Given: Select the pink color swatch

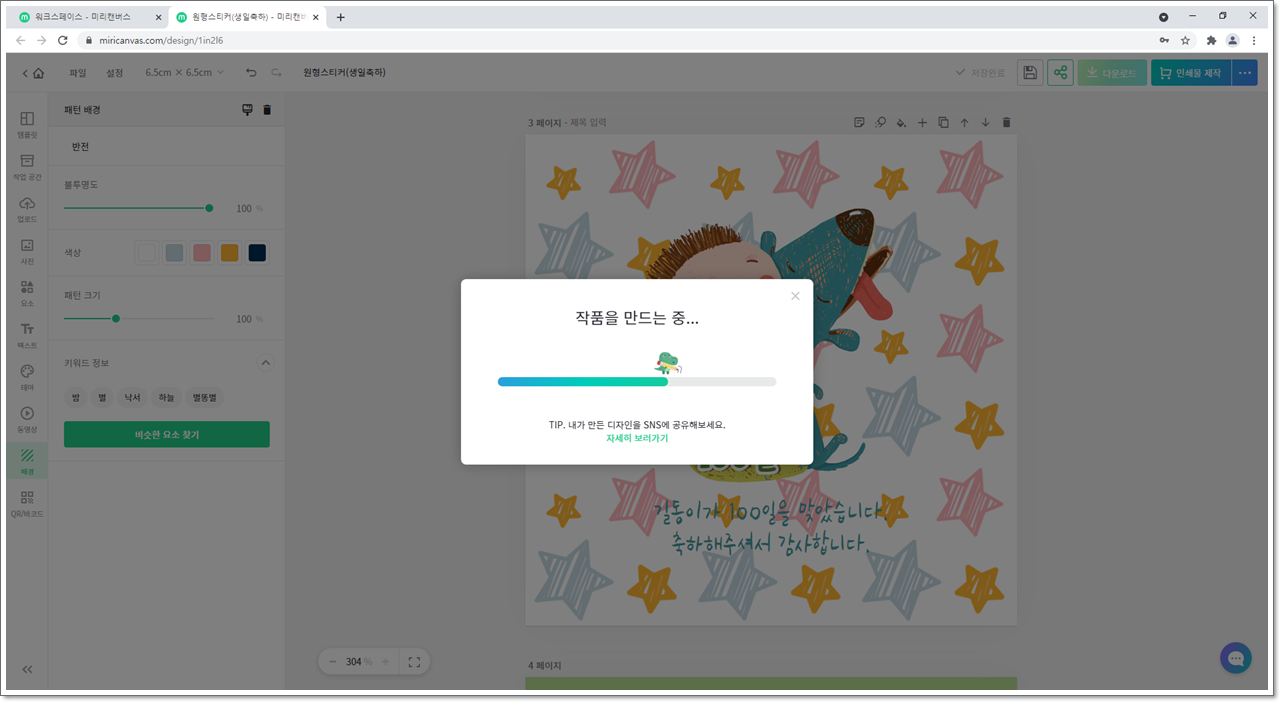Looking at the screenshot, I should pyautogui.click(x=202, y=253).
